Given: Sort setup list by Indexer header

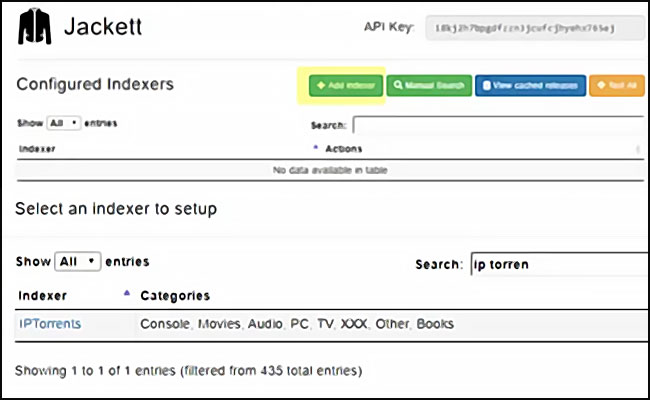Looking at the screenshot, I should (x=43, y=296).
